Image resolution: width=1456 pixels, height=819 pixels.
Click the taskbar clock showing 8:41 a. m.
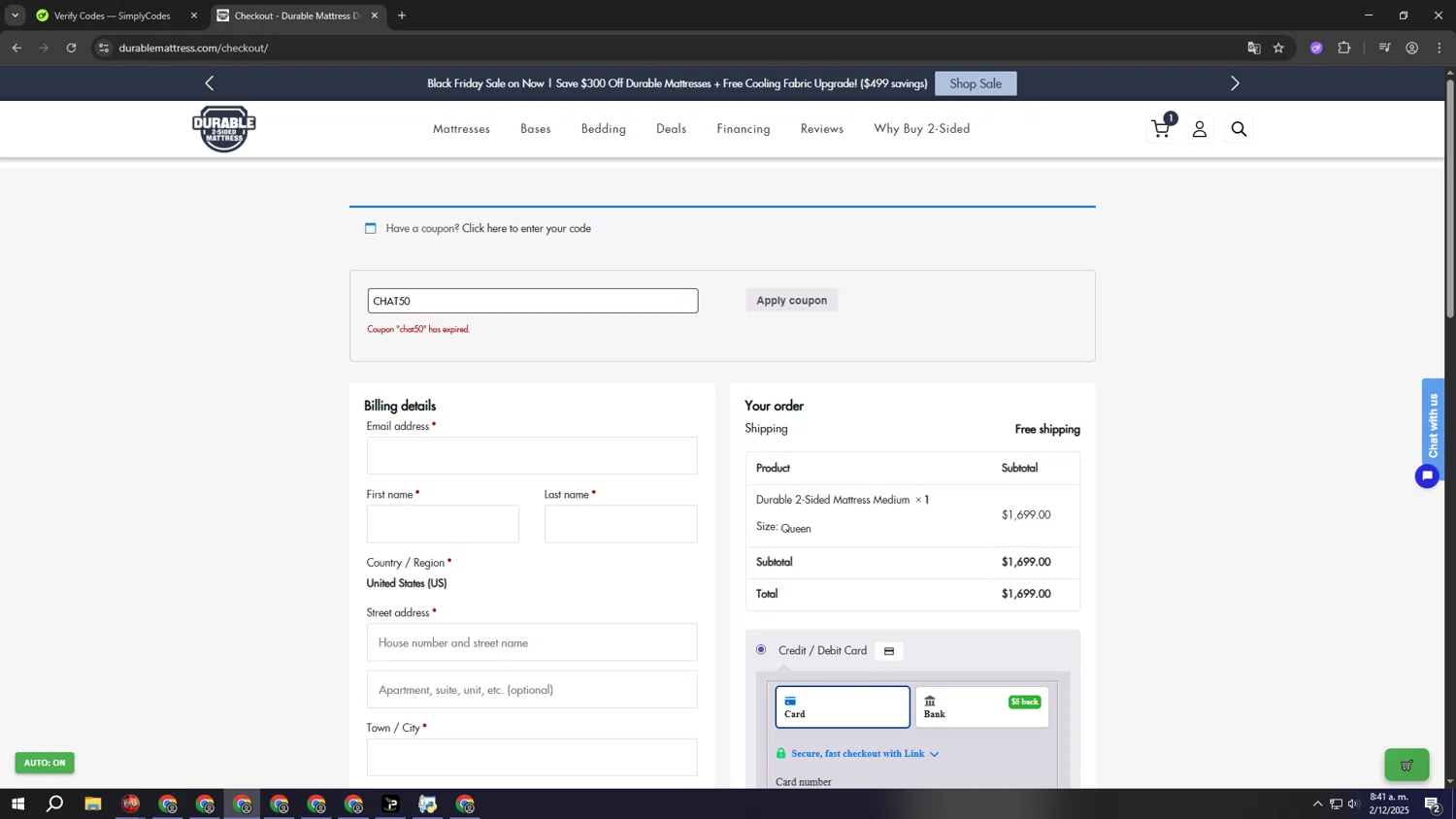(x=1389, y=803)
